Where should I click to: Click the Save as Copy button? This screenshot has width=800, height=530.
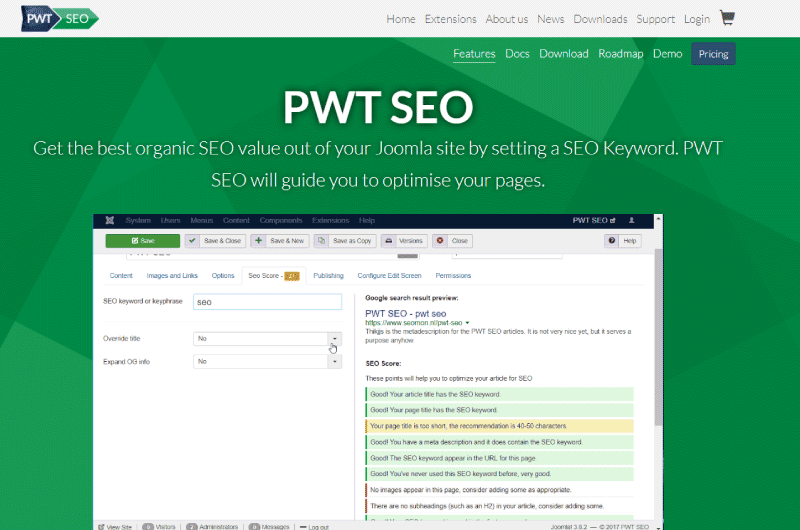click(x=345, y=241)
